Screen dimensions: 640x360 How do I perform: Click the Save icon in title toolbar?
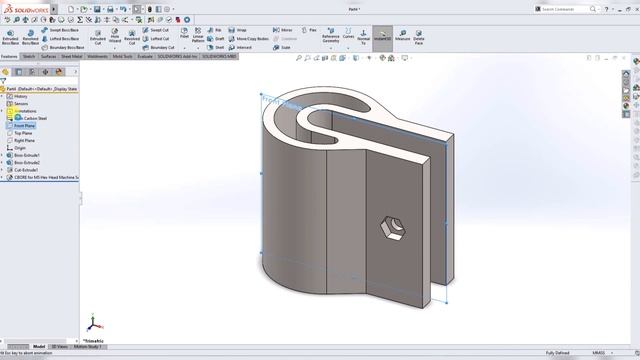coord(97,9)
